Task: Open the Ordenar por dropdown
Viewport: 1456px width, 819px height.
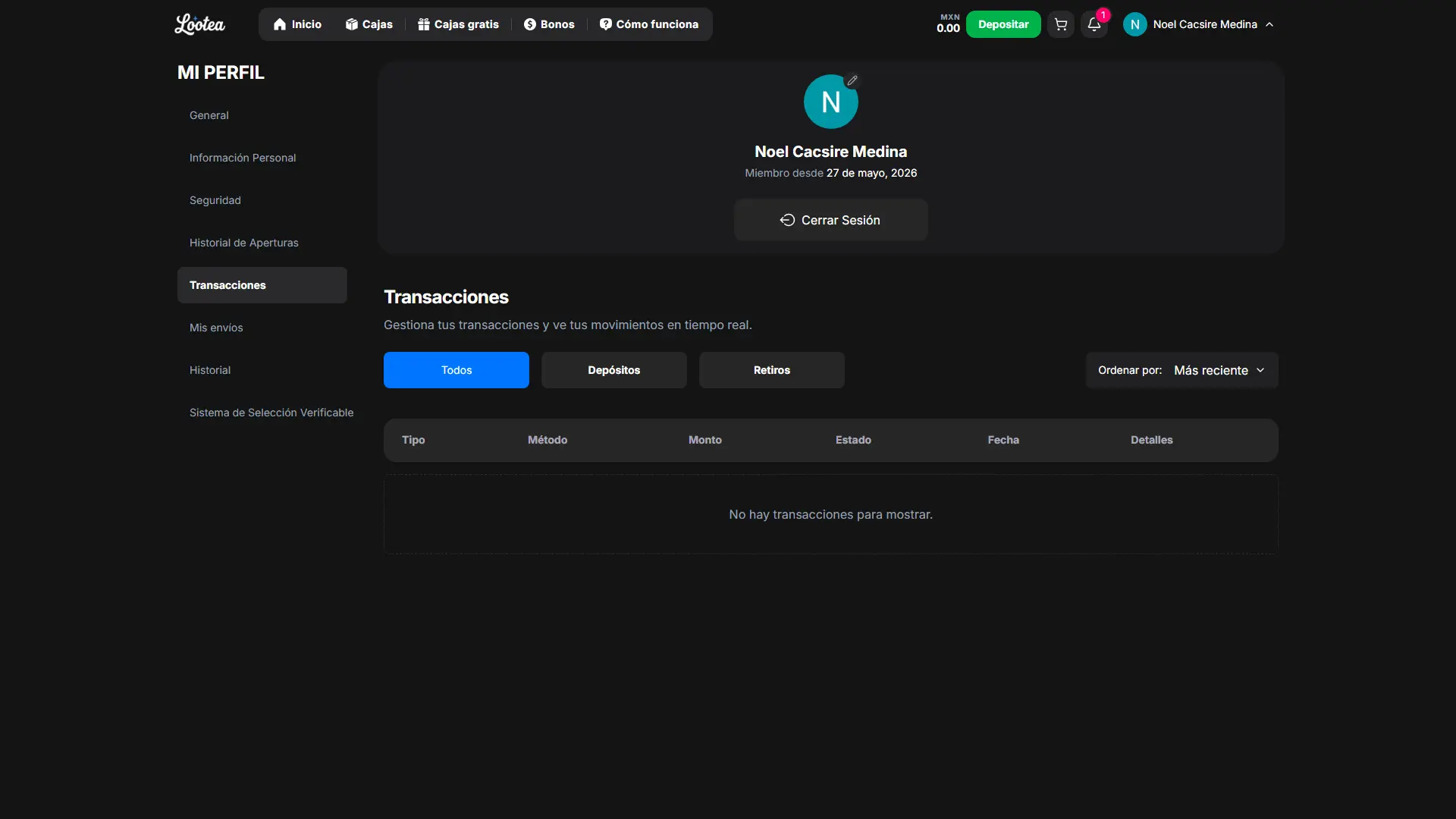Action: point(1182,370)
